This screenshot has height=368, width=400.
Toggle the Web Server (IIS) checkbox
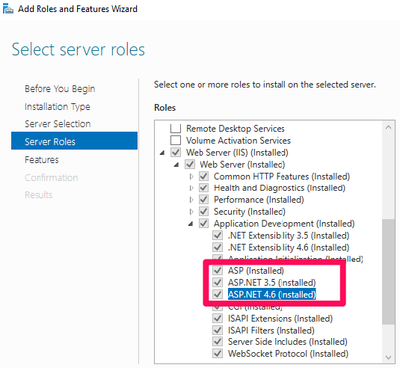point(175,152)
